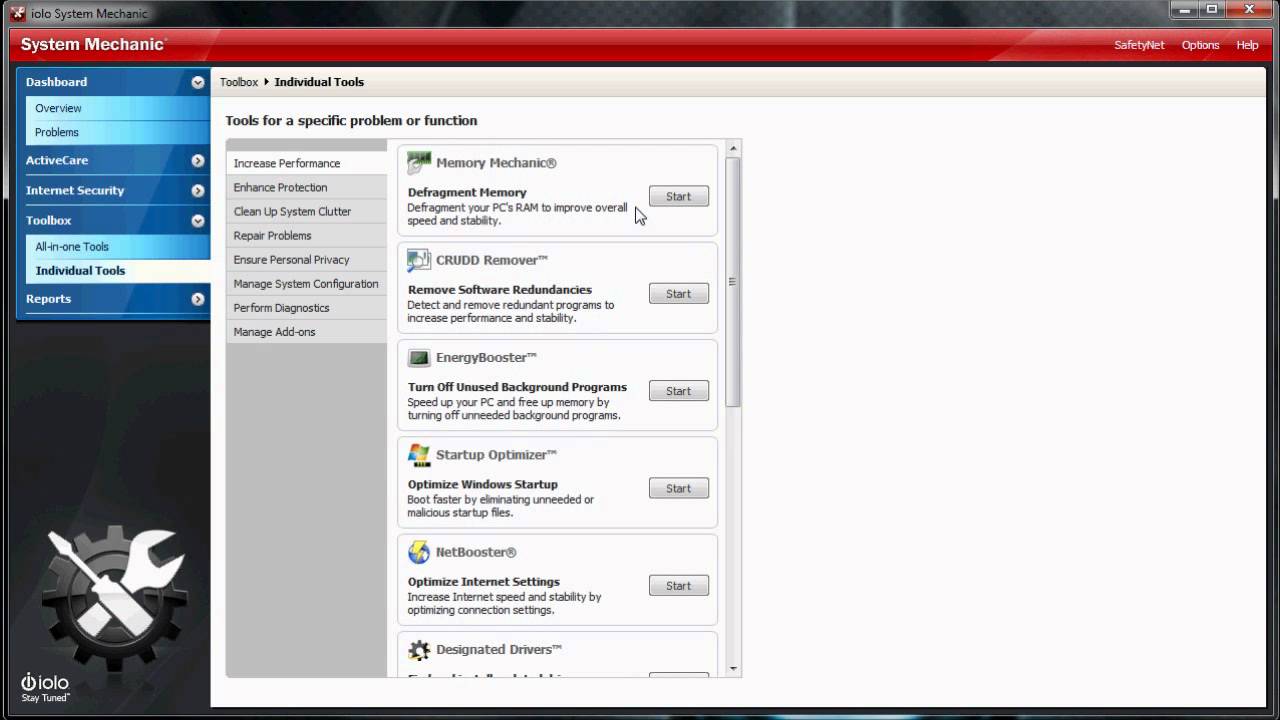This screenshot has width=1280, height=720.
Task: Select the Ensure Personal Privacy category
Action: click(x=306, y=259)
